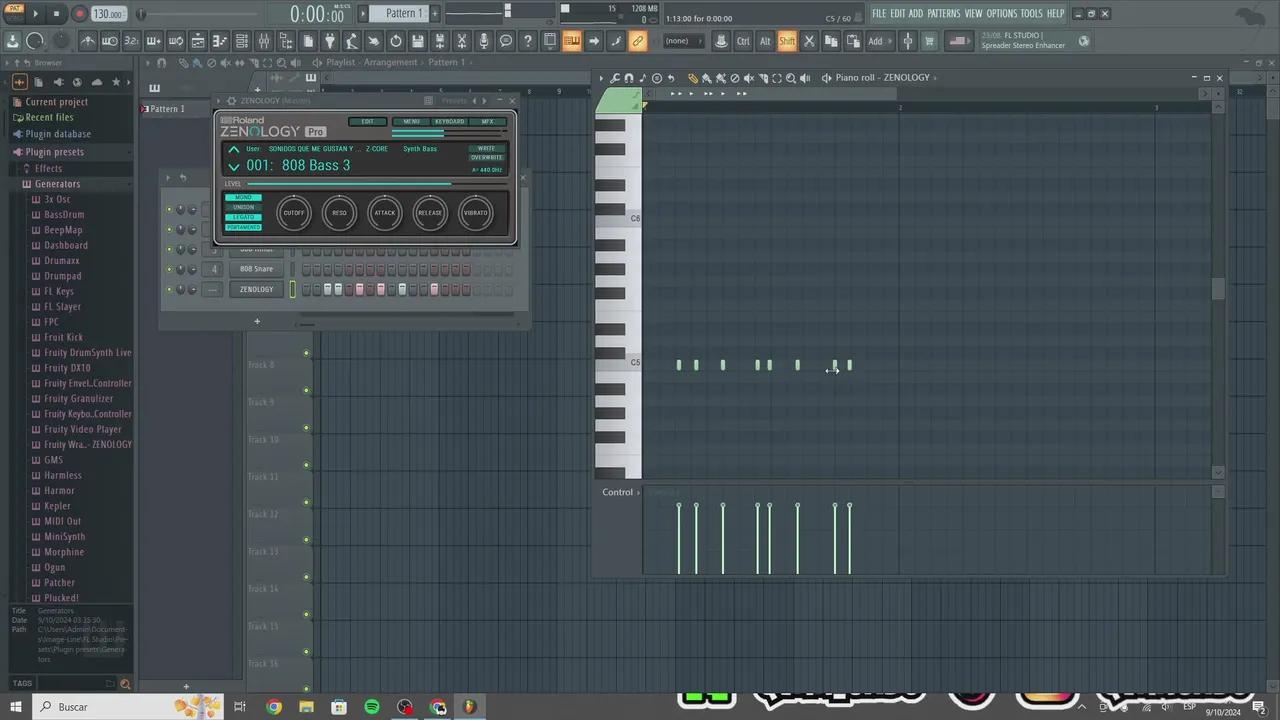The width and height of the screenshot is (1280, 720).
Task: Click the browser search magnifier icon
Action: pos(125,684)
